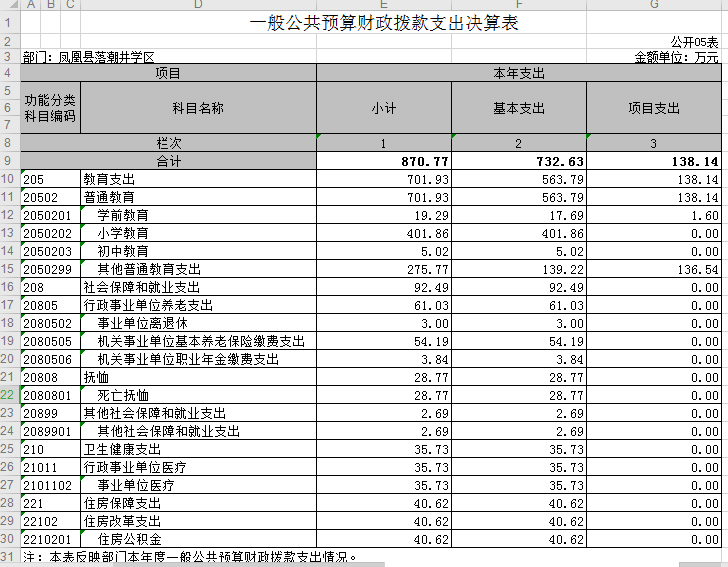Click 基本支出 value 54.19
Screen dimensions: 728x567
[x=519, y=341]
